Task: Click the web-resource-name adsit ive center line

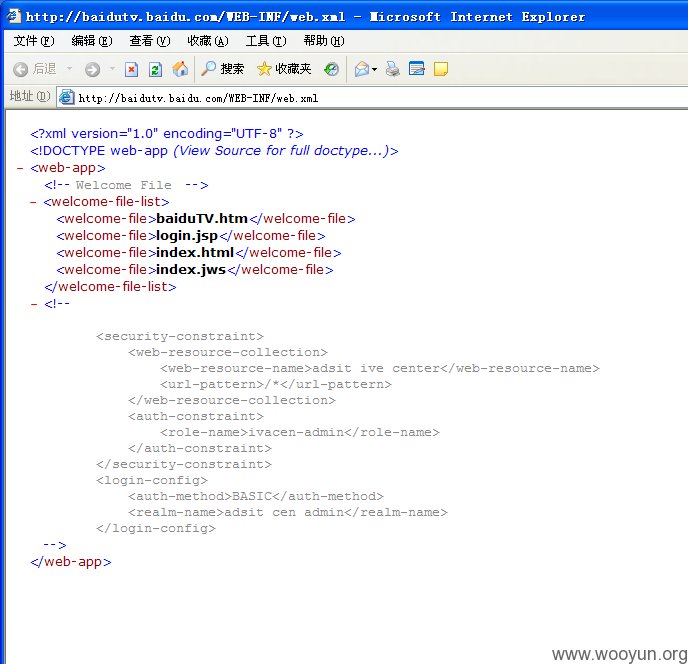Action: (x=380, y=368)
